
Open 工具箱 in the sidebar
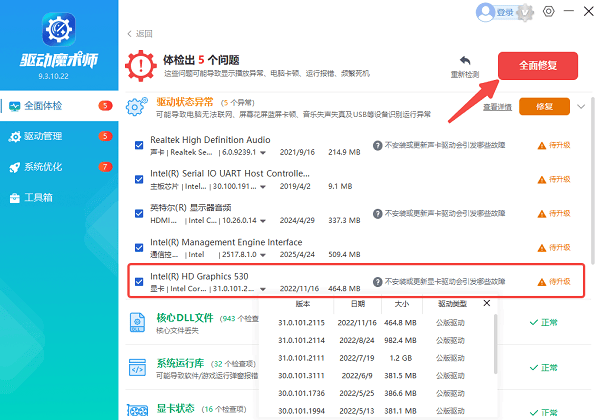tap(59, 197)
